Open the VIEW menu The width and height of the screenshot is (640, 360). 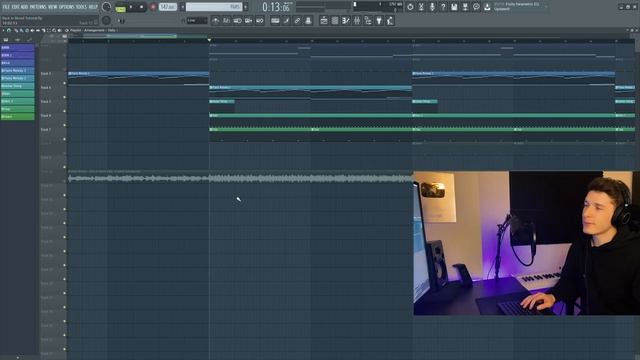coord(53,7)
